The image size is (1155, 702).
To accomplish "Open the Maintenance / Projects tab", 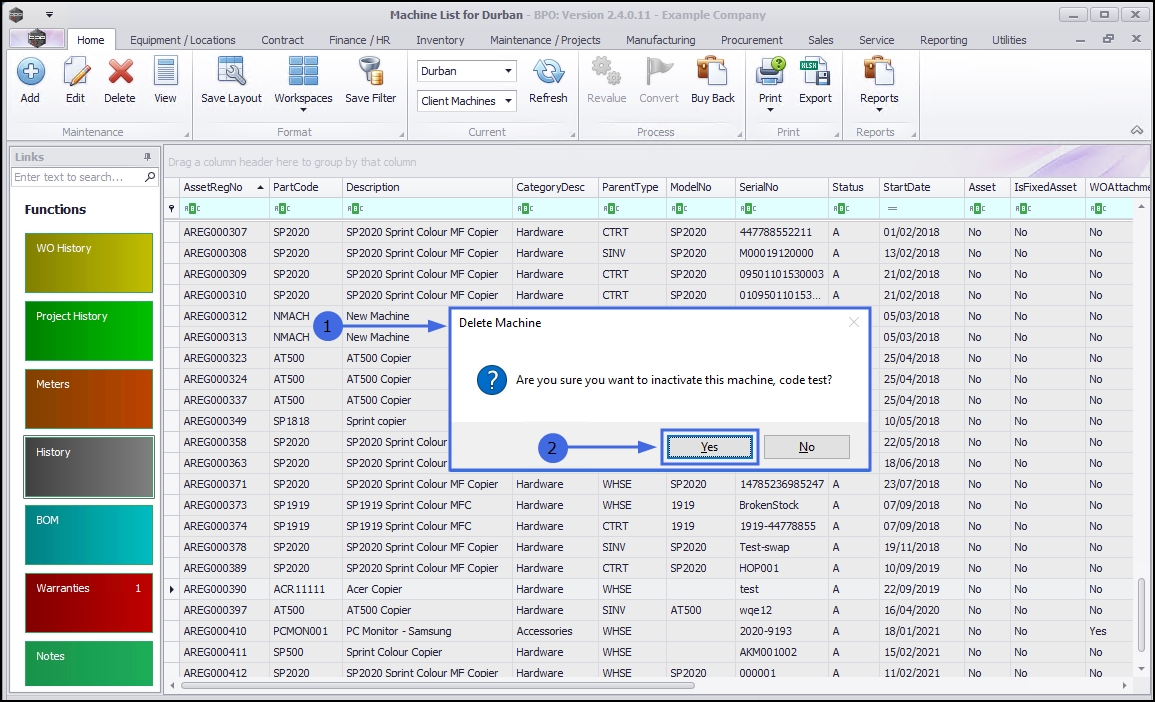I will click(545, 40).
